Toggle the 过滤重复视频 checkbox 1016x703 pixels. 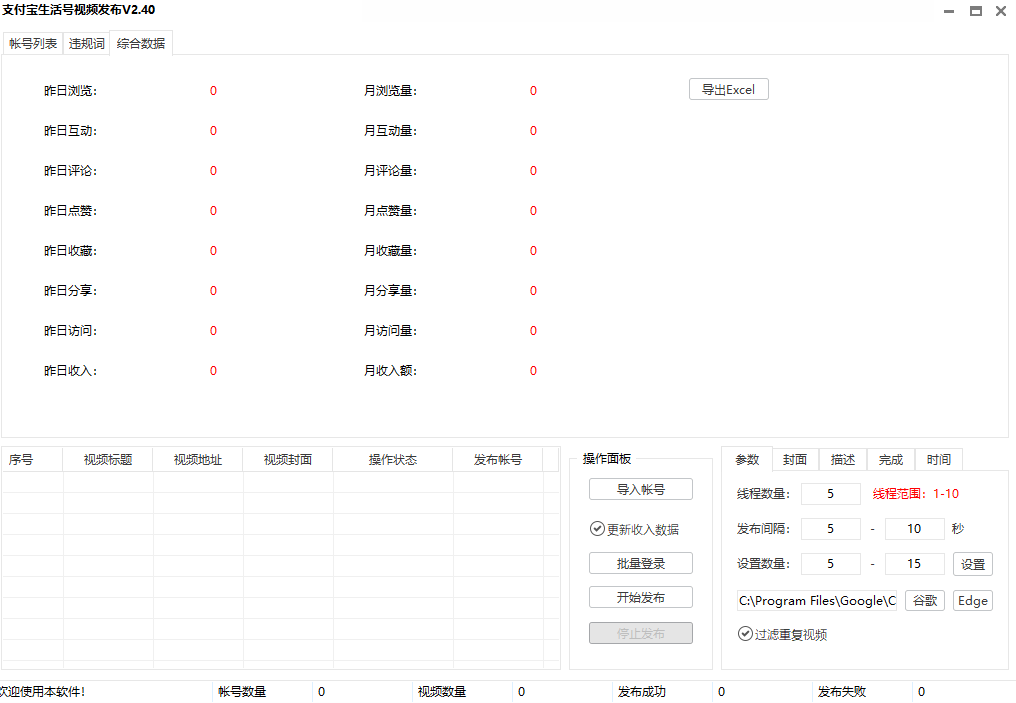click(x=745, y=634)
